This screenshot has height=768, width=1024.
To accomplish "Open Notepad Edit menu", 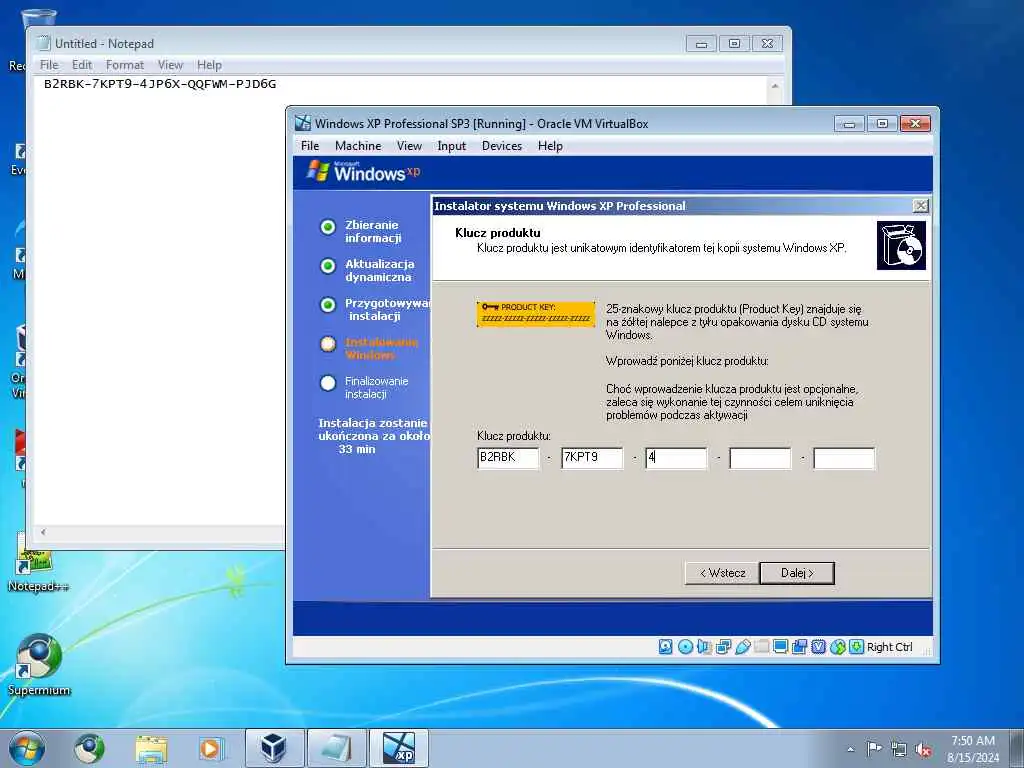I will [82, 65].
